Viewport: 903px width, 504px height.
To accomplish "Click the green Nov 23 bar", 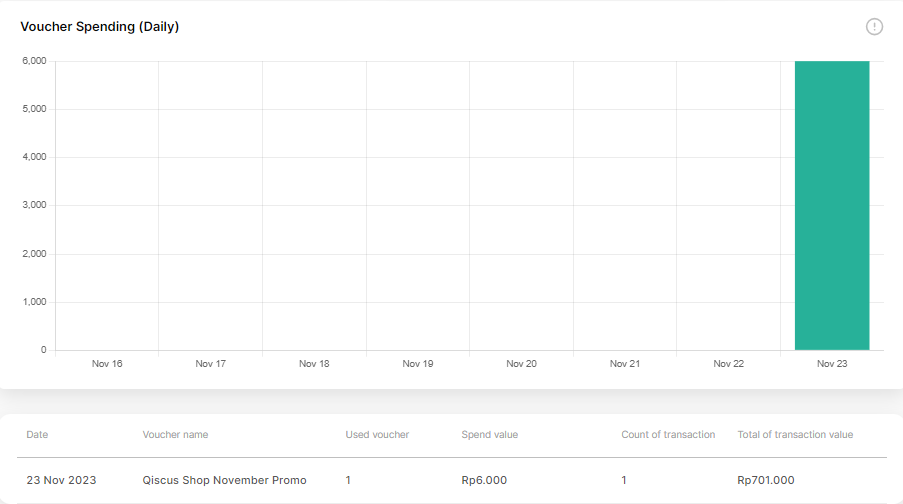I will (x=832, y=205).
